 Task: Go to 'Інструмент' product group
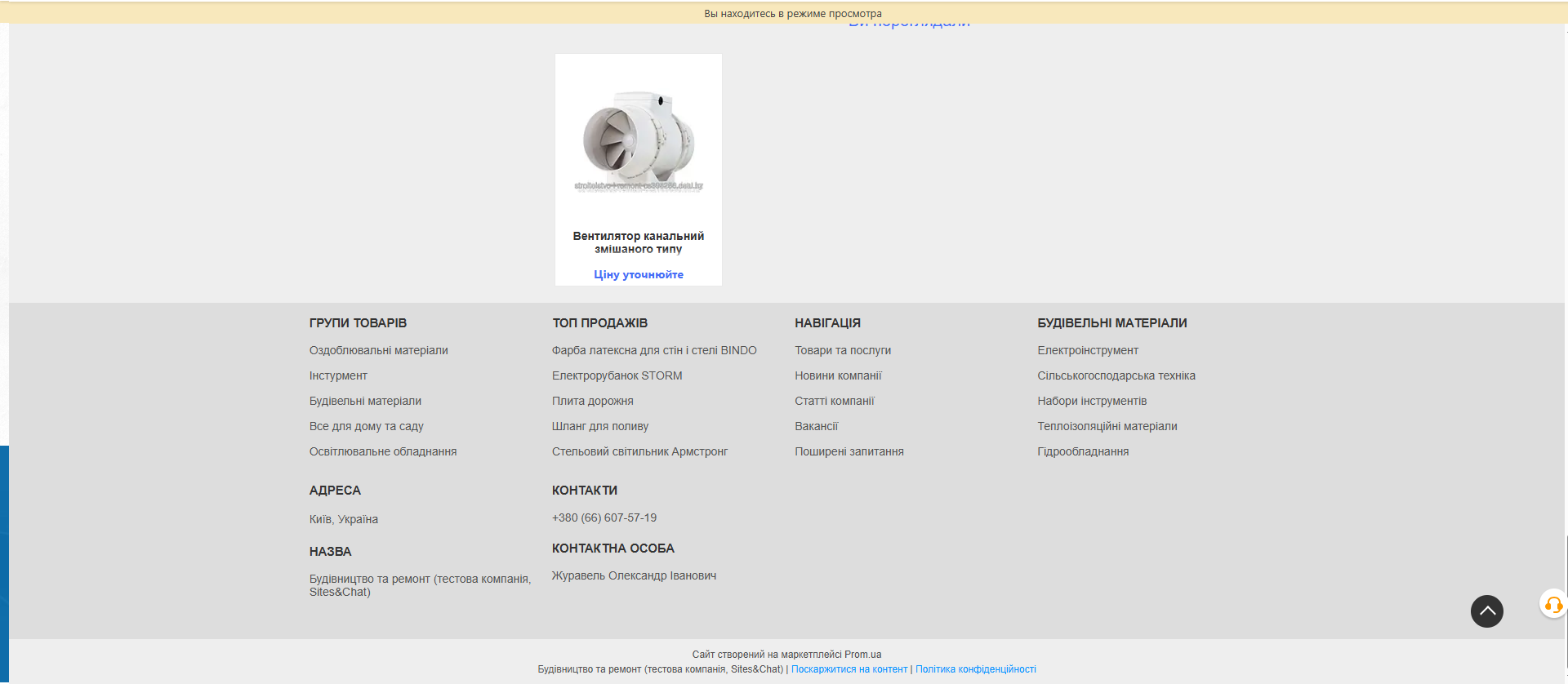[338, 375]
